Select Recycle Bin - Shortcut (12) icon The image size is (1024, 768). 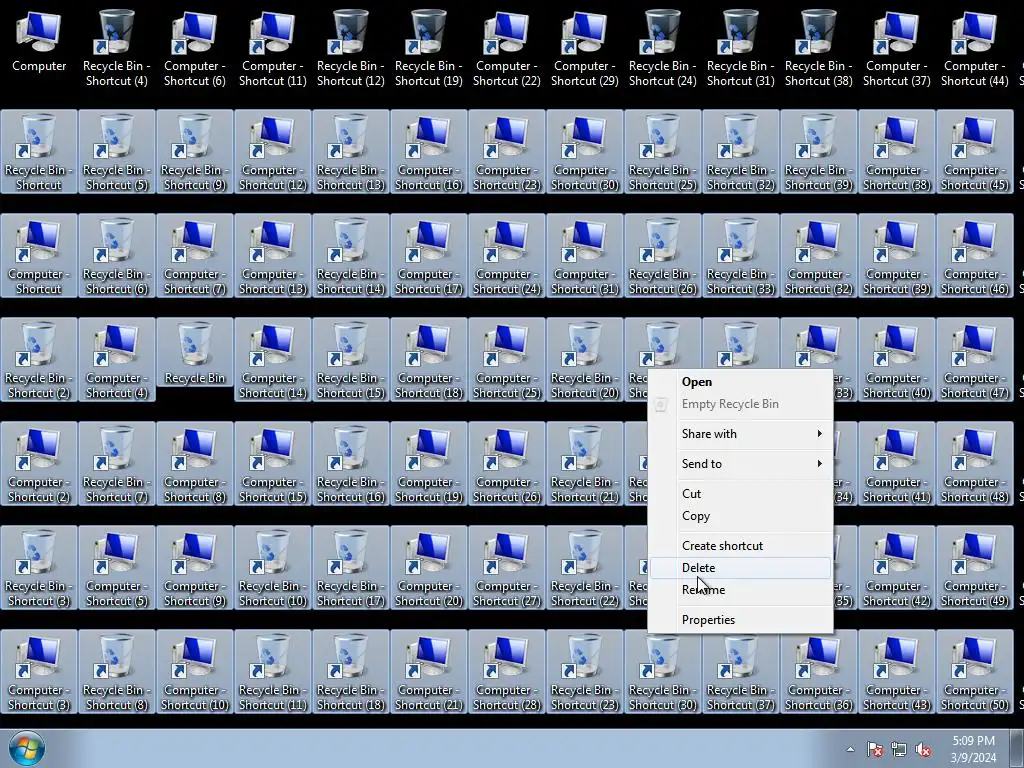pos(351,48)
